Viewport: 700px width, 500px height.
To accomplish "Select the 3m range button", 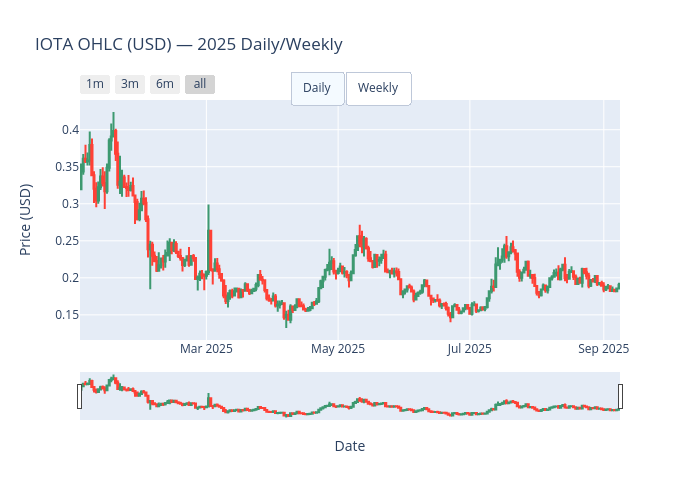I will (129, 84).
